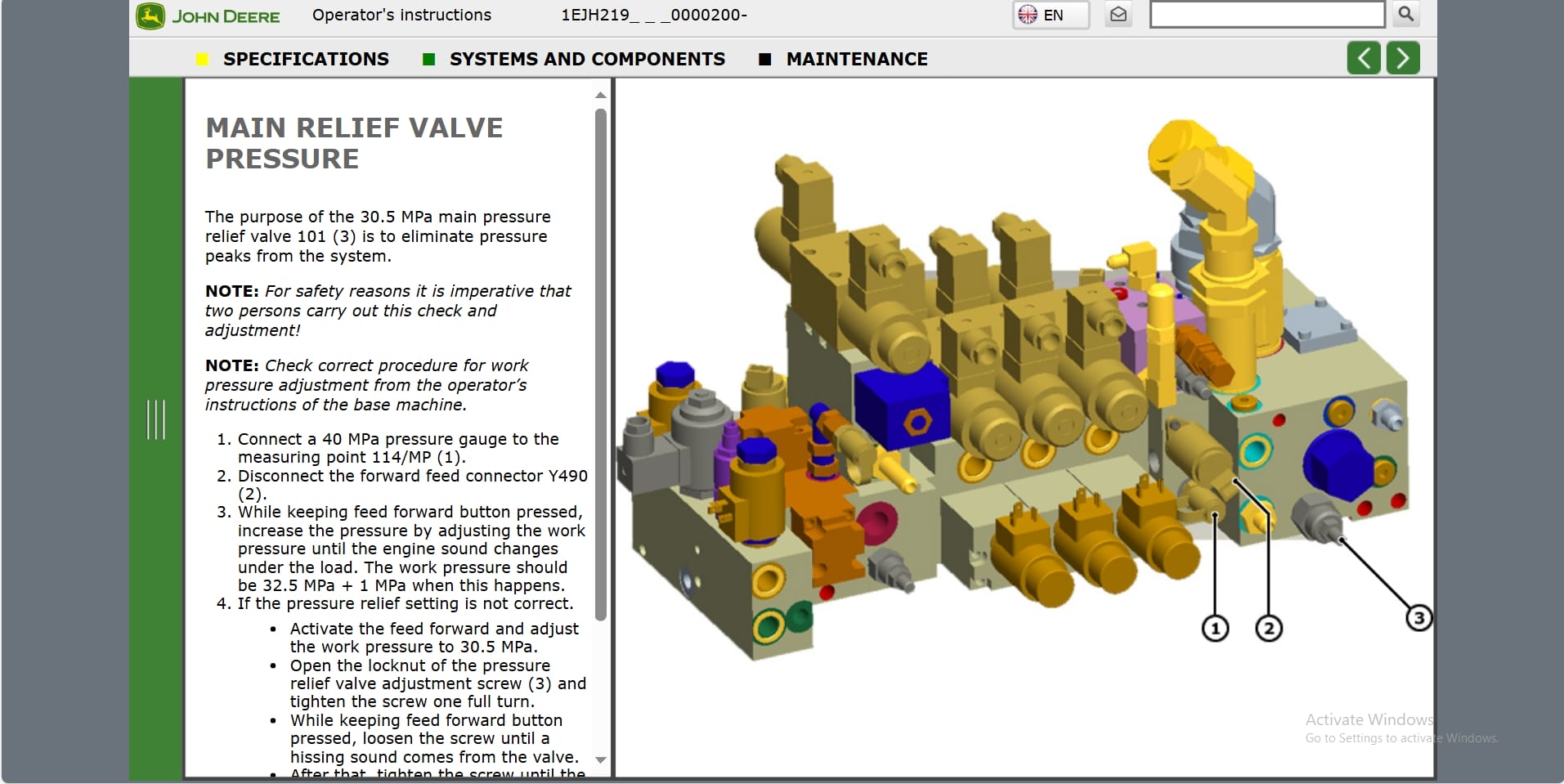The width and height of the screenshot is (1564, 784).
Task: Click bullet "Open the locknut of the pressure relief valve"
Action: click(438, 683)
